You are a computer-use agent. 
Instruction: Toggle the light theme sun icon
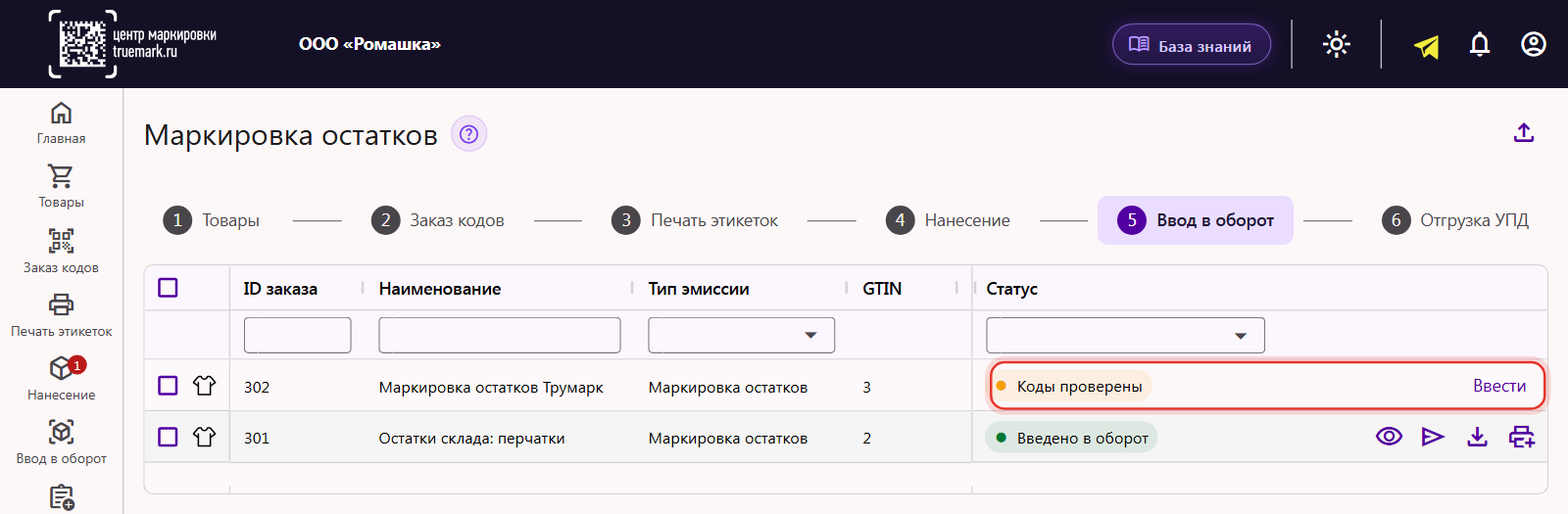(x=1337, y=44)
